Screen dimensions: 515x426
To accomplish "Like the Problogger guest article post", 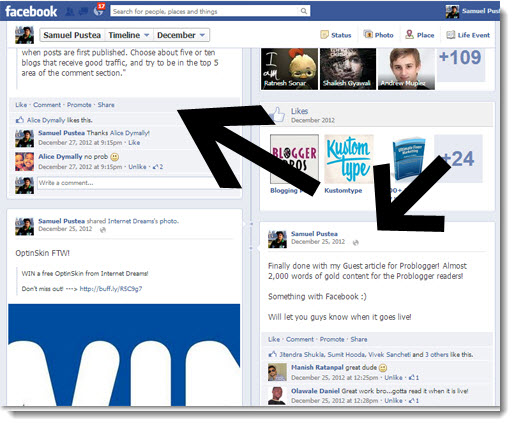I will 274,339.
